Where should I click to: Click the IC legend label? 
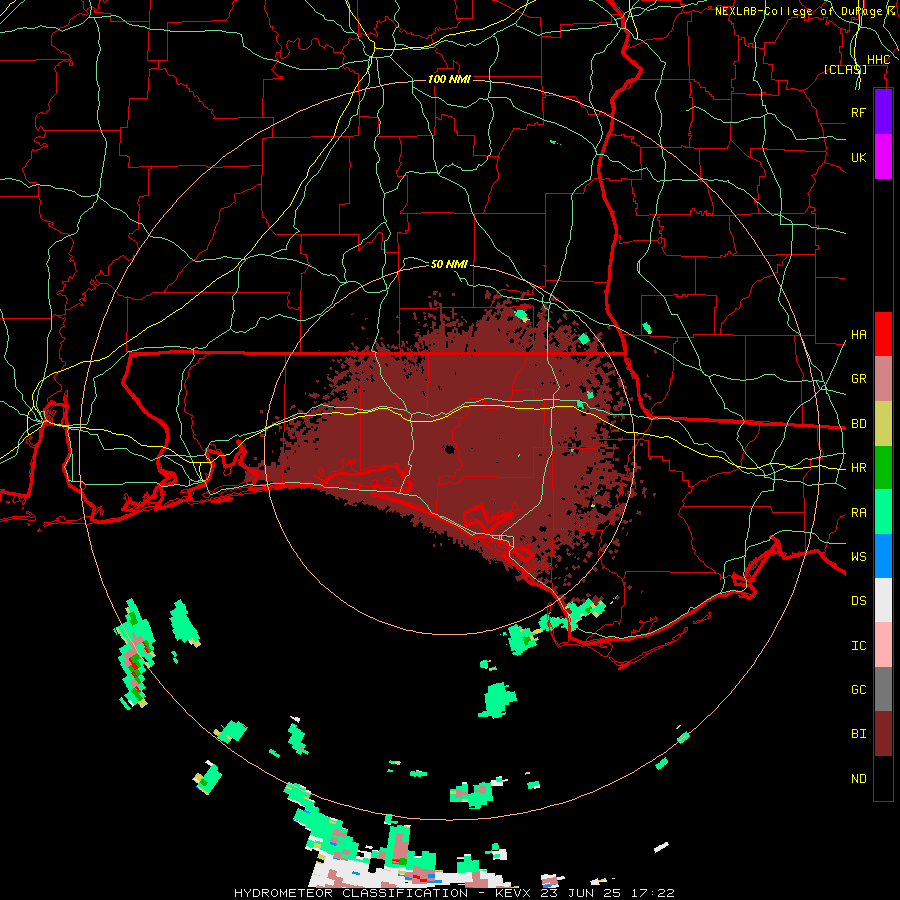pyautogui.click(x=858, y=646)
